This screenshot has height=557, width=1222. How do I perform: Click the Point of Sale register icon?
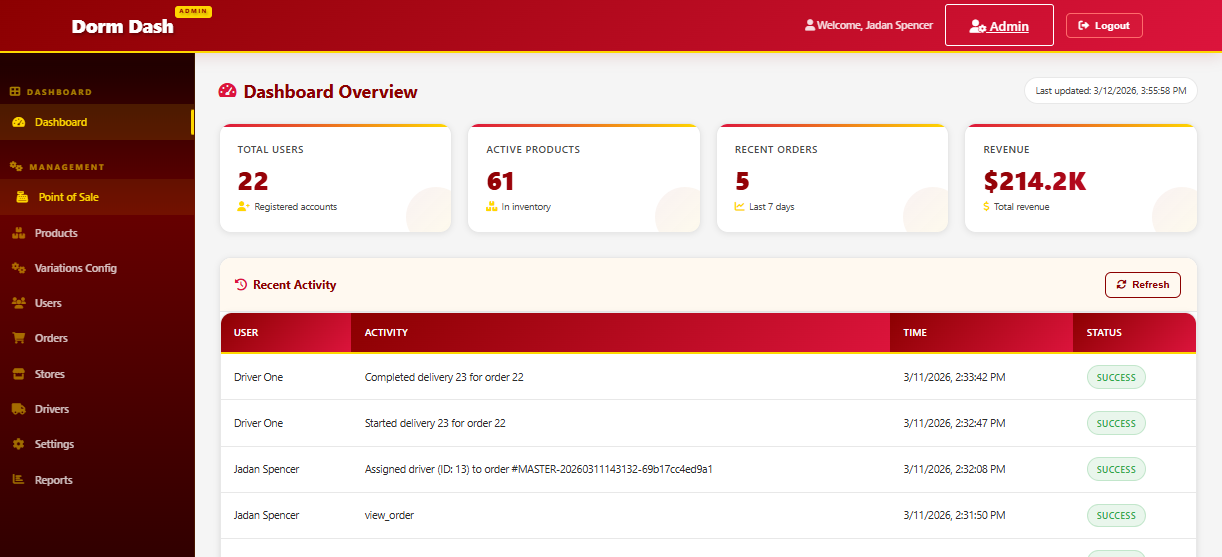22,197
